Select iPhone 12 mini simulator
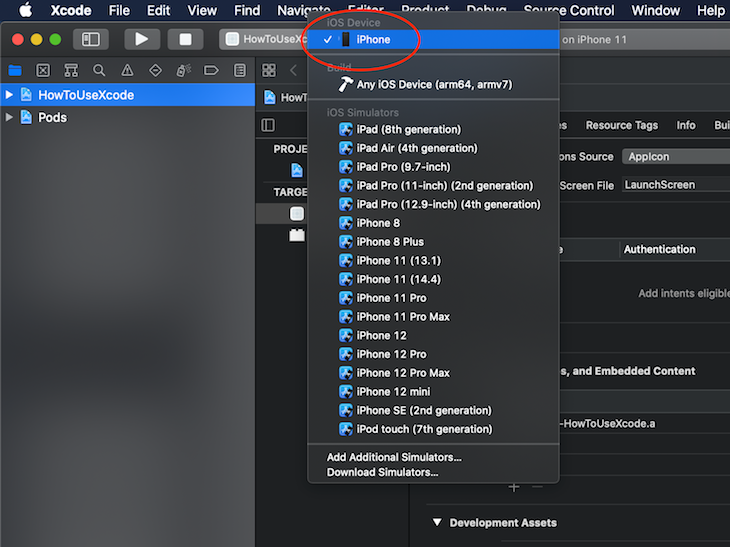730x547 pixels. click(433, 392)
